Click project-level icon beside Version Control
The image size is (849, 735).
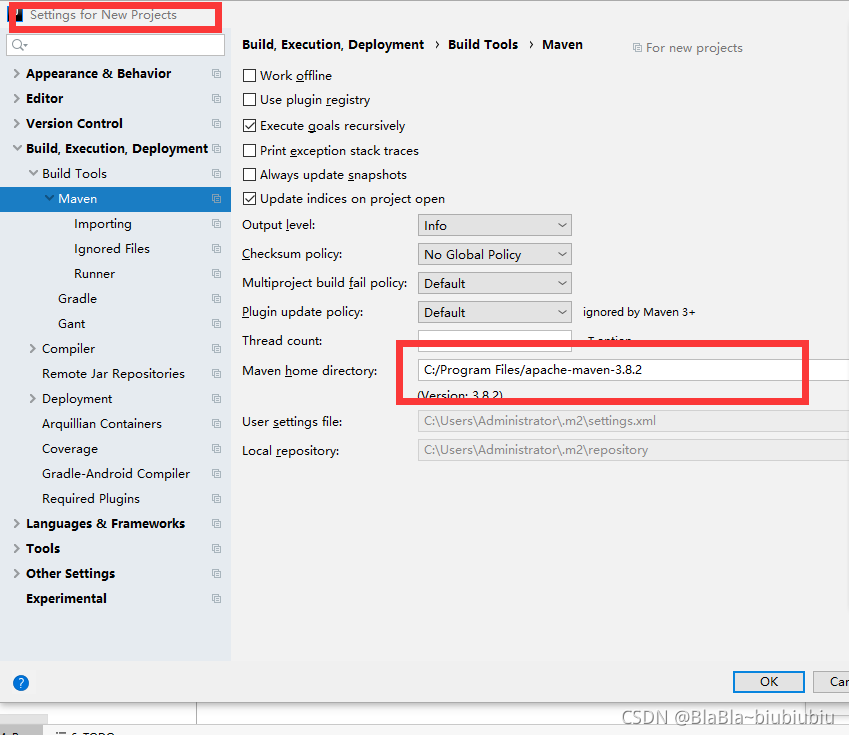[217, 123]
